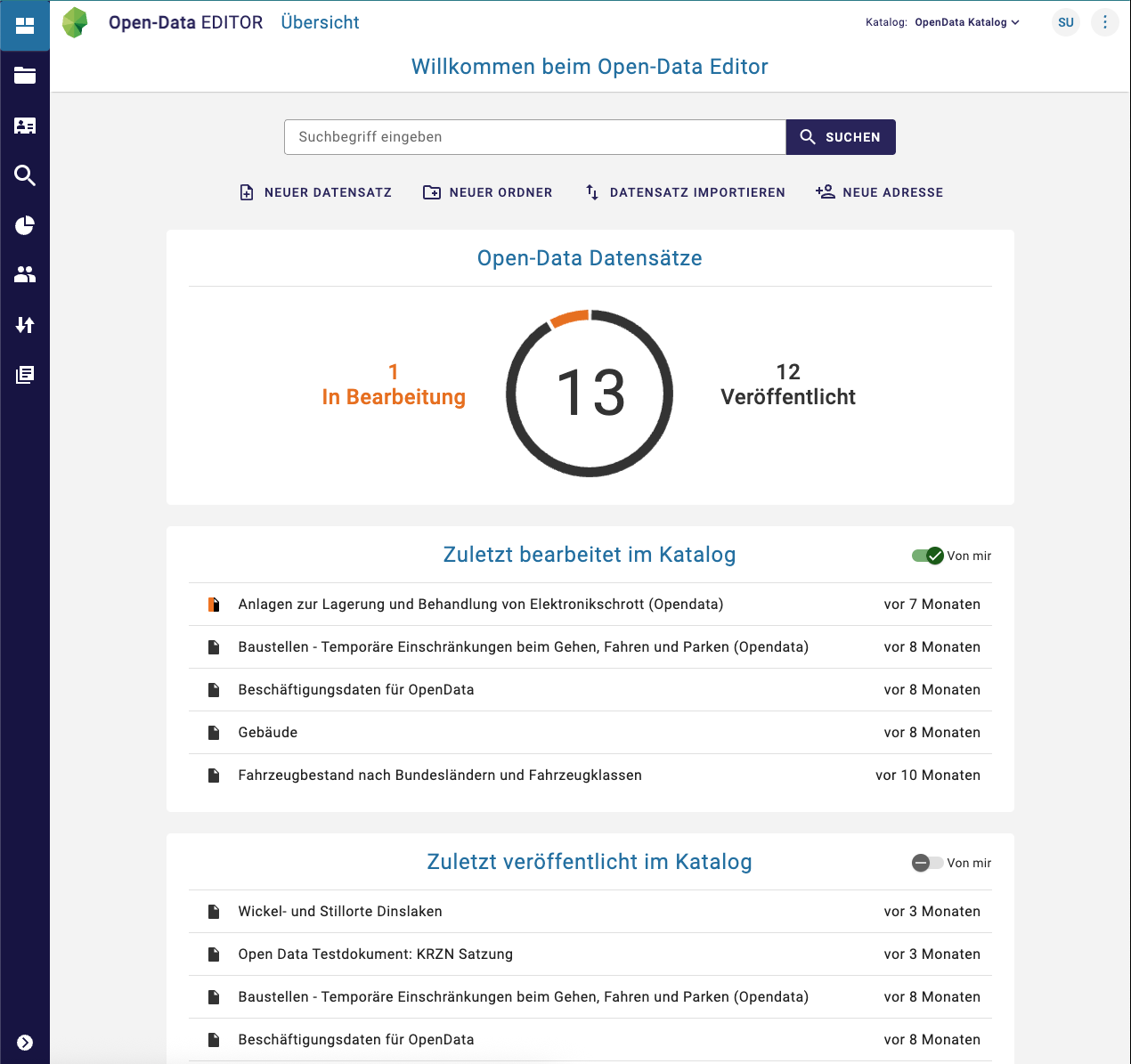Open the addresses contact card icon
Screen dimensions: 1131x1064
[25, 126]
